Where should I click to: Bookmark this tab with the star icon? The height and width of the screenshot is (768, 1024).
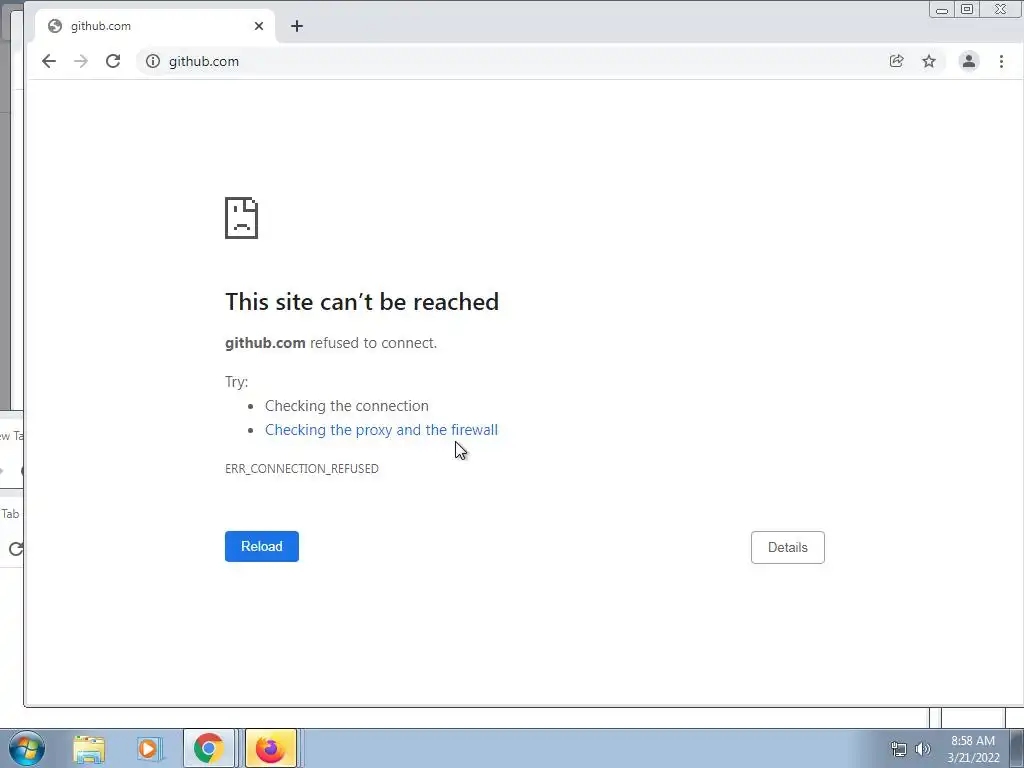coord(929,61)
